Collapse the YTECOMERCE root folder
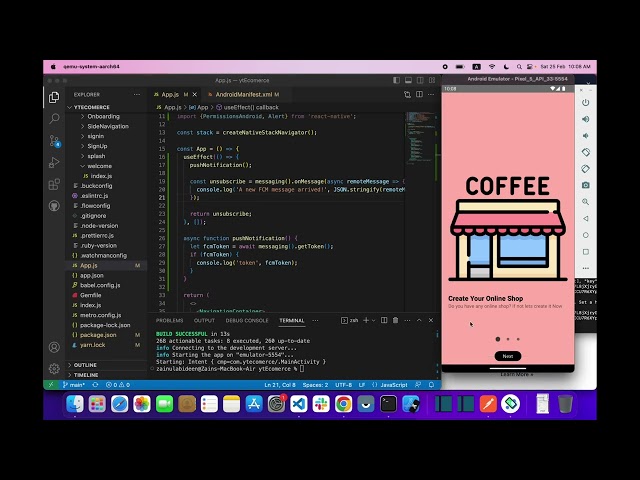Screen dimensions: 640x480 click(91, 107)
